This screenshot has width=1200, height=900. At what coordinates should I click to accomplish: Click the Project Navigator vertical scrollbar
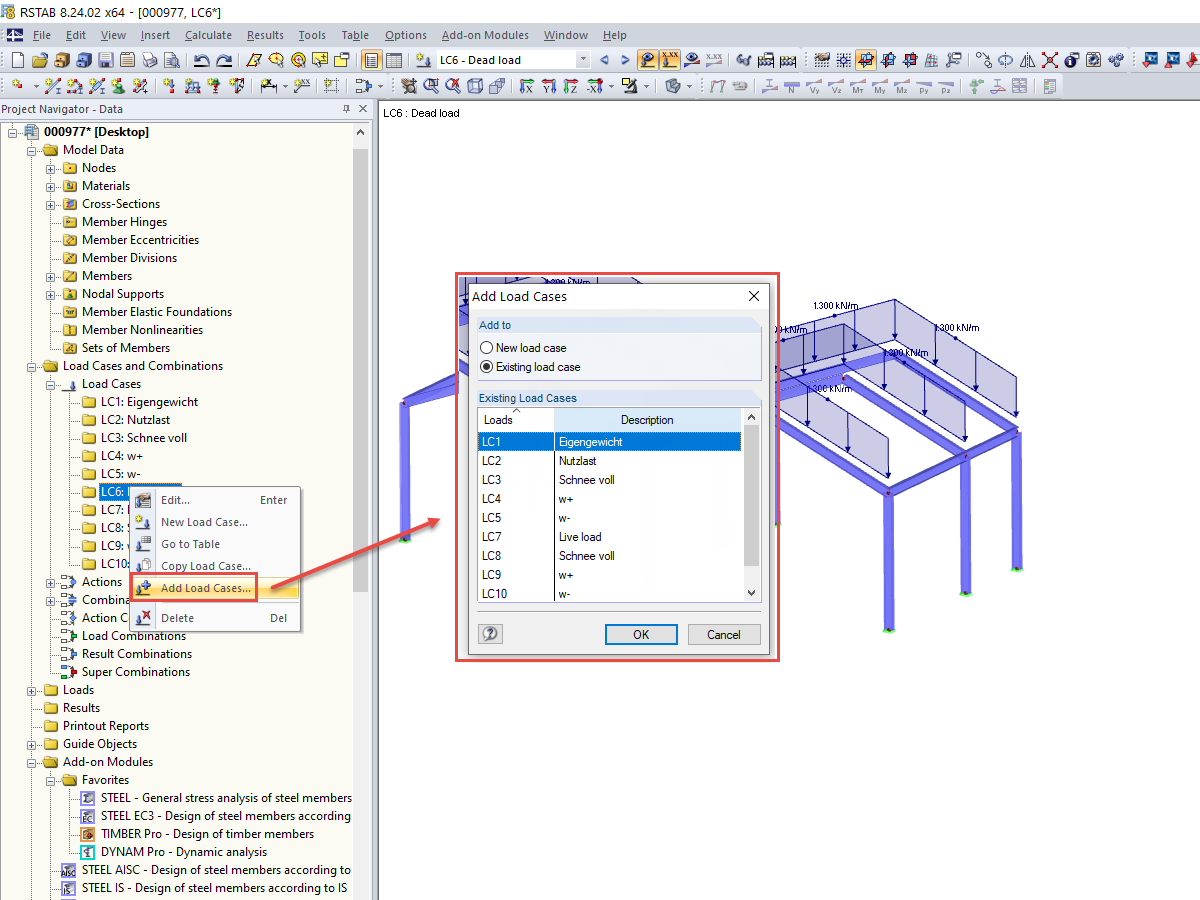pos(360,370)
